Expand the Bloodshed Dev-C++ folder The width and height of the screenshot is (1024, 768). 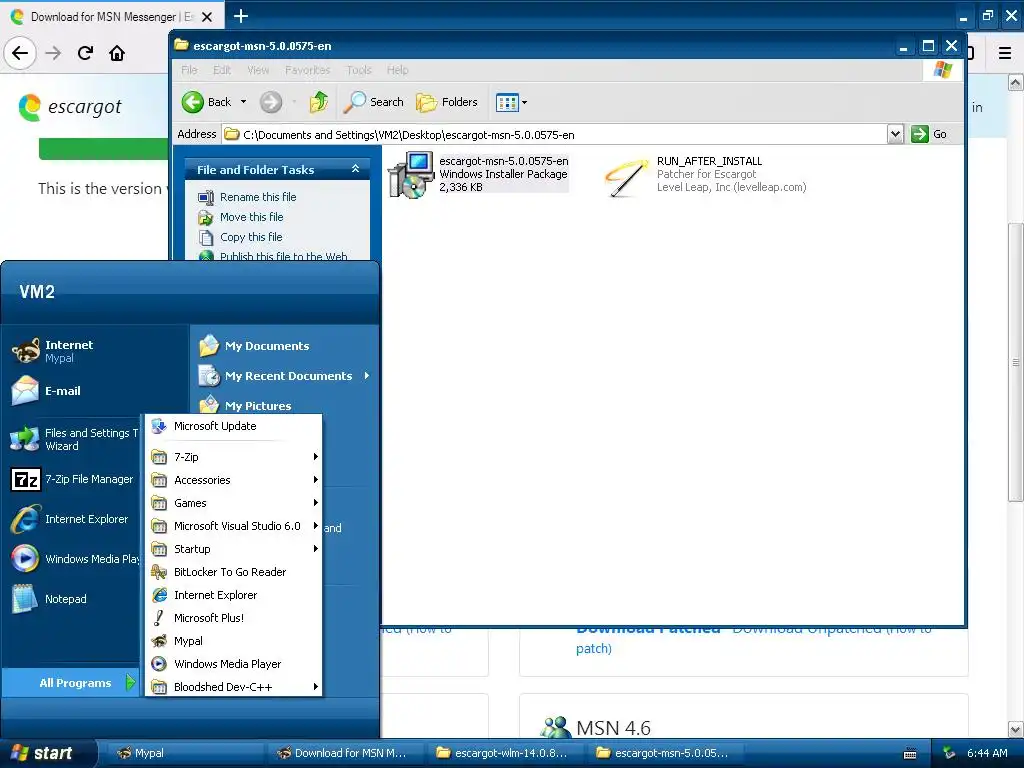(x=233, y=687)
